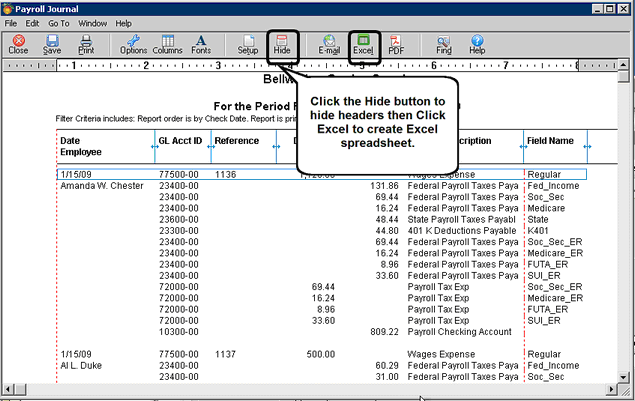The height and width of the screenshot is (401, 635).
Task: Click the K401 field name
Action: pyautogui.click(x=537, y=231)
